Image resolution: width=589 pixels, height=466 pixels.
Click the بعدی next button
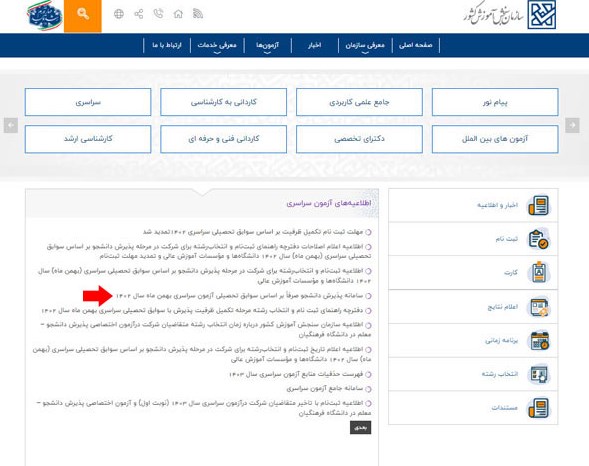(361, 427)
